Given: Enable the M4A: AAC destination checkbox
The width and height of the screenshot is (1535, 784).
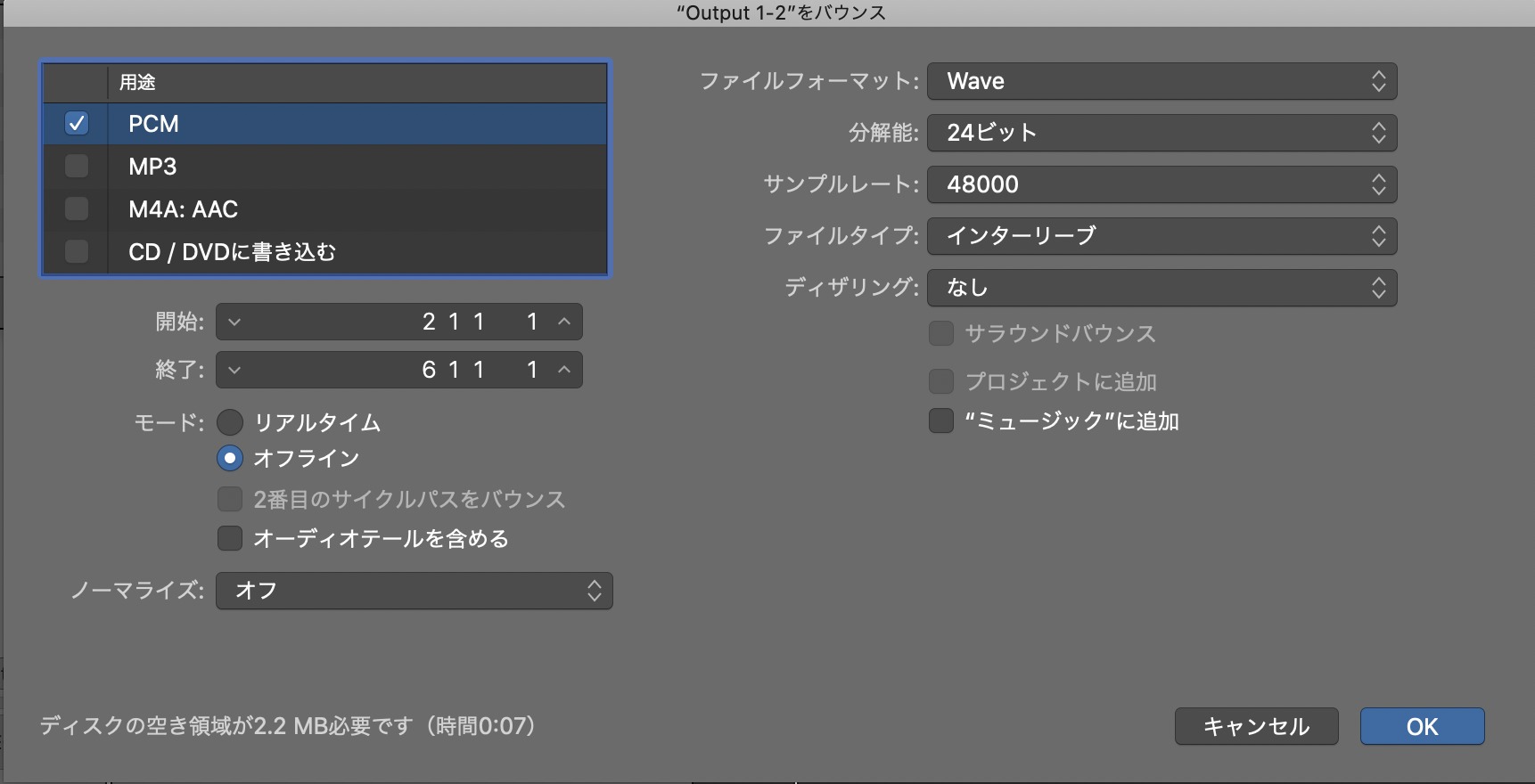Looking at the screenshot, I should [77, 209].
